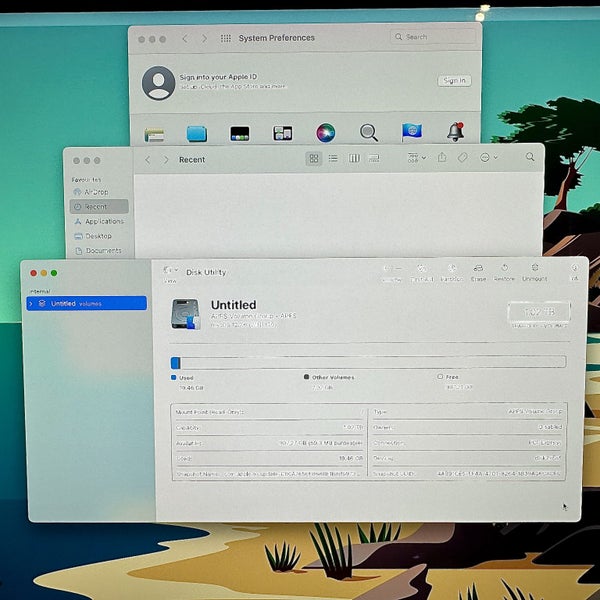Open Spotlight preferences magnifier icon
The image size is (600, 600).
pos(369,133)
